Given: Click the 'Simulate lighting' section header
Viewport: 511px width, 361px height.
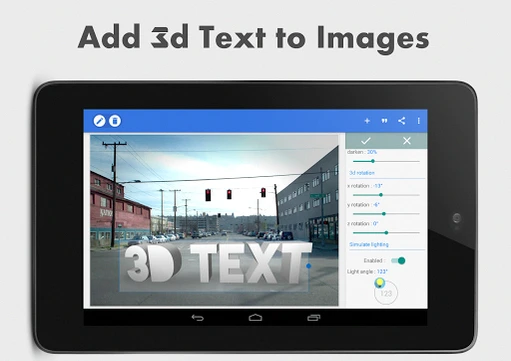Looking at the screenshot, I should tap(369, 245).
